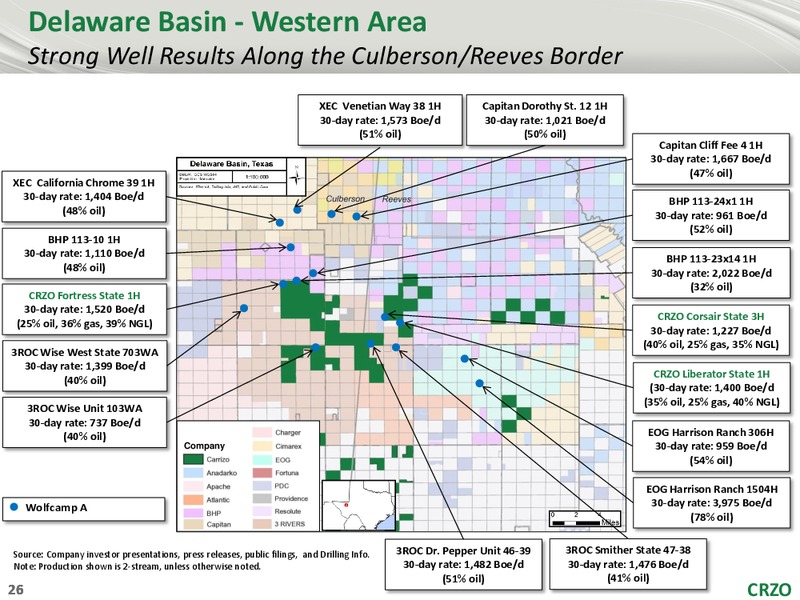Select the PDC lavender legend swatch

point(262,486)
